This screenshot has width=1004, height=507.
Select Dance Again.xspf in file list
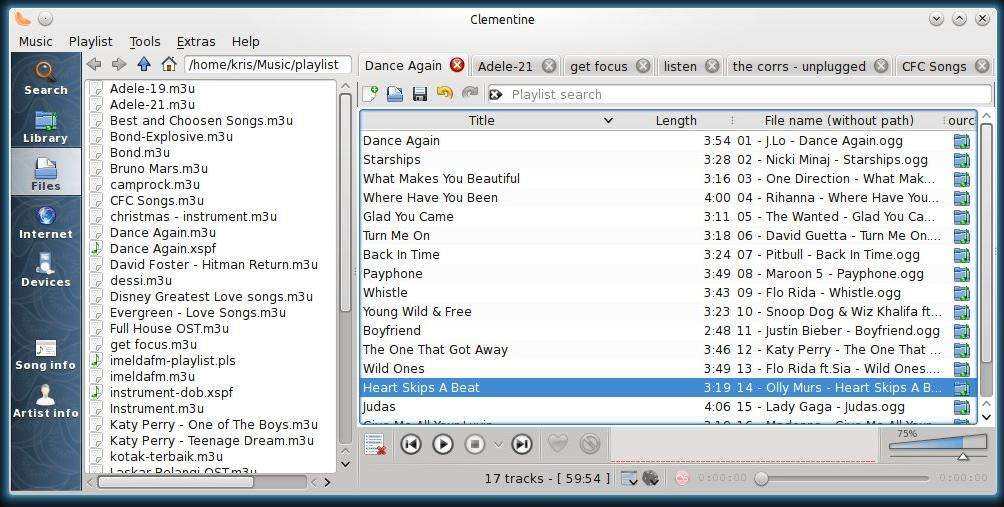pyautogui.click(x=163, y=248)
